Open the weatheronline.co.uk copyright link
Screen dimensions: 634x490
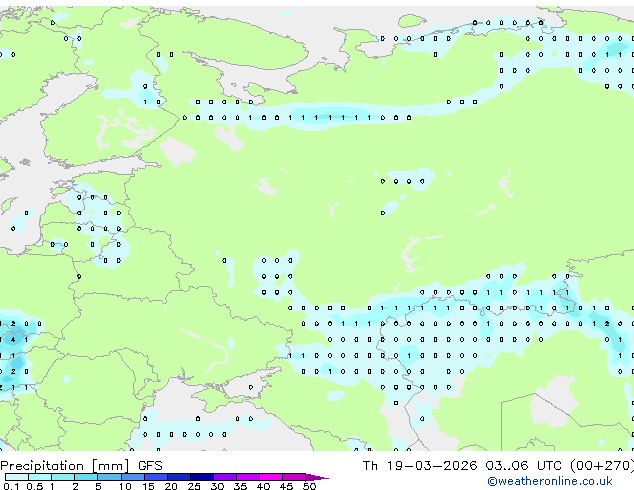549,482
